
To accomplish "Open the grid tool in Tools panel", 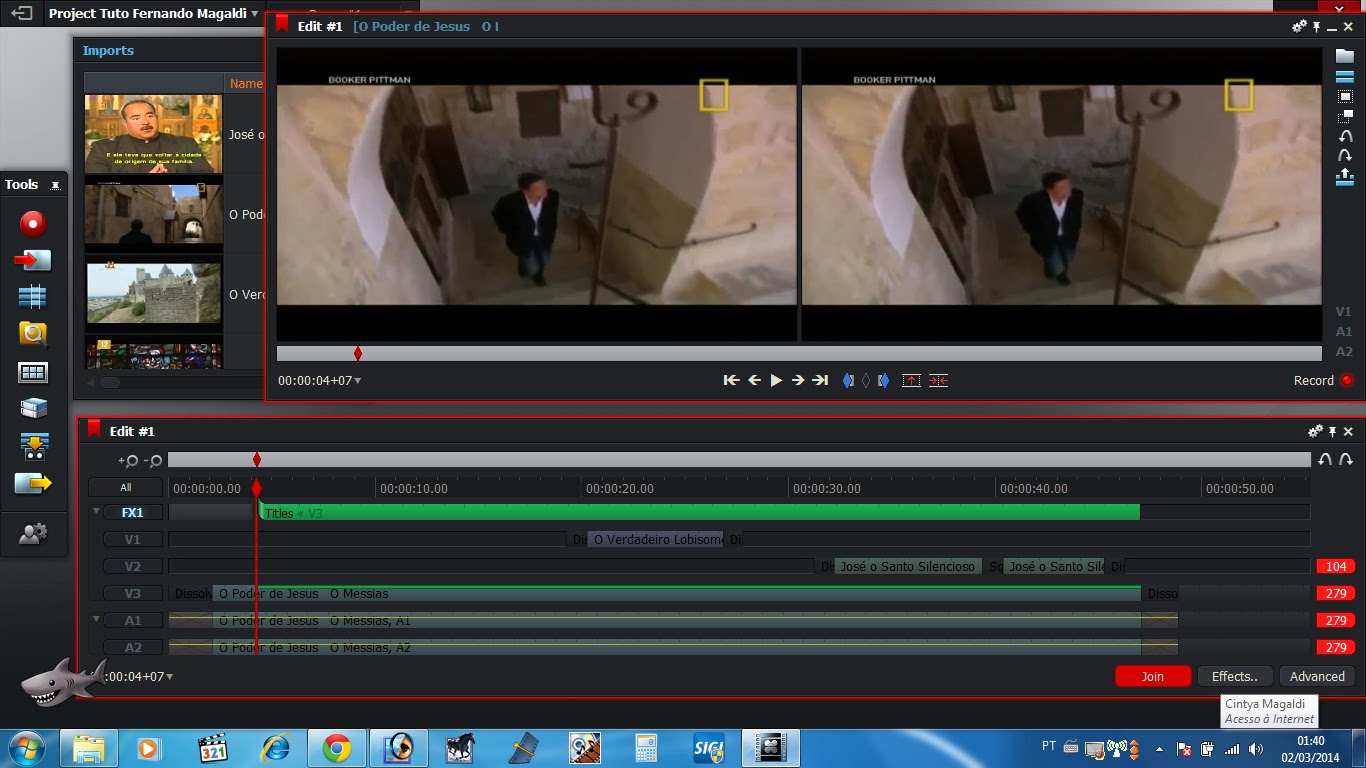I will pyautogui.click(x=33, y=372).
